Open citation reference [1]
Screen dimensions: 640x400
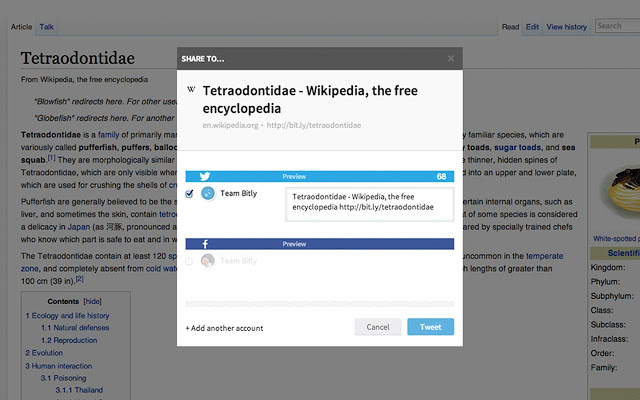point(51,158)
